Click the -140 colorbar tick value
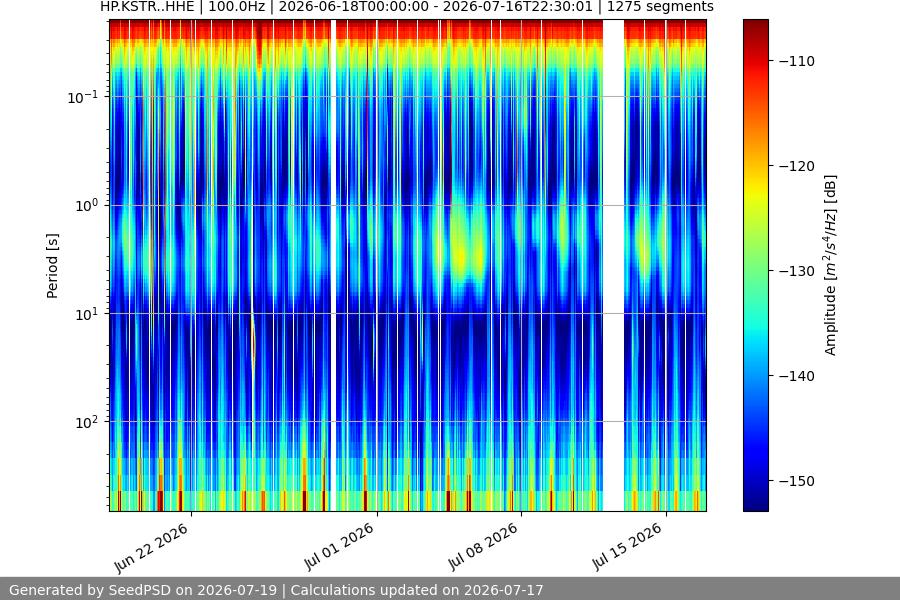Viewport: 900px width, 600px height. [797, 376]
